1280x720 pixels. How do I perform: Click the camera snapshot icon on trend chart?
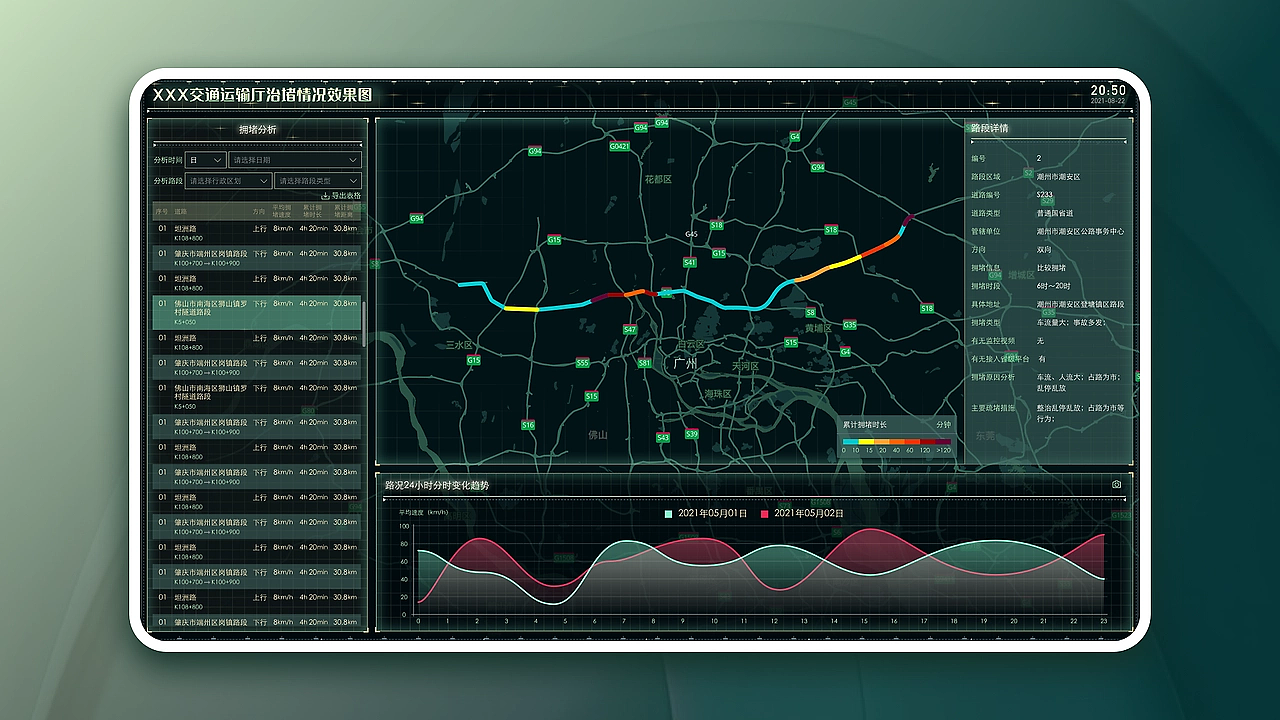click(1116, 485)
